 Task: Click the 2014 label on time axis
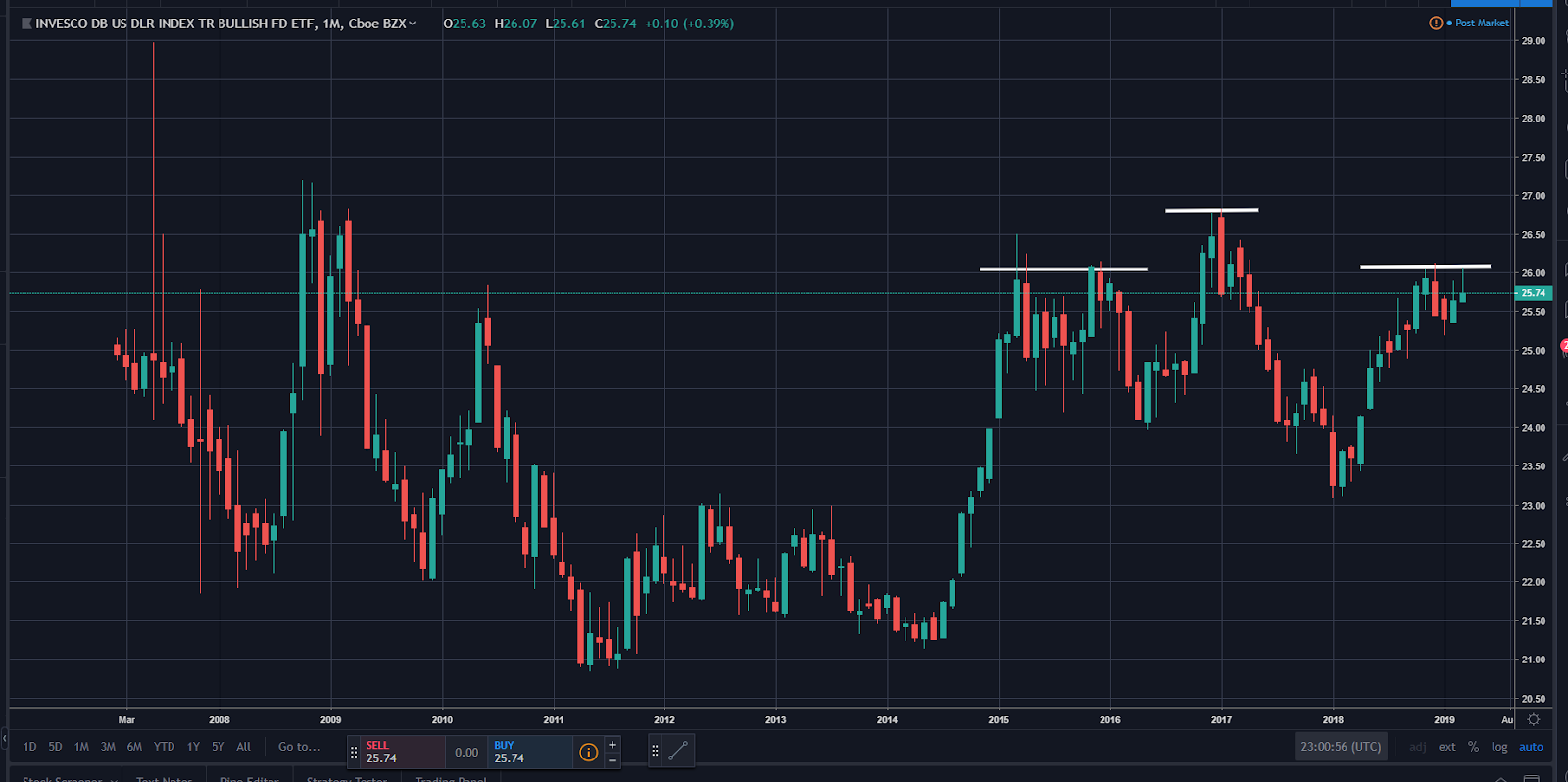click(887, 720)
